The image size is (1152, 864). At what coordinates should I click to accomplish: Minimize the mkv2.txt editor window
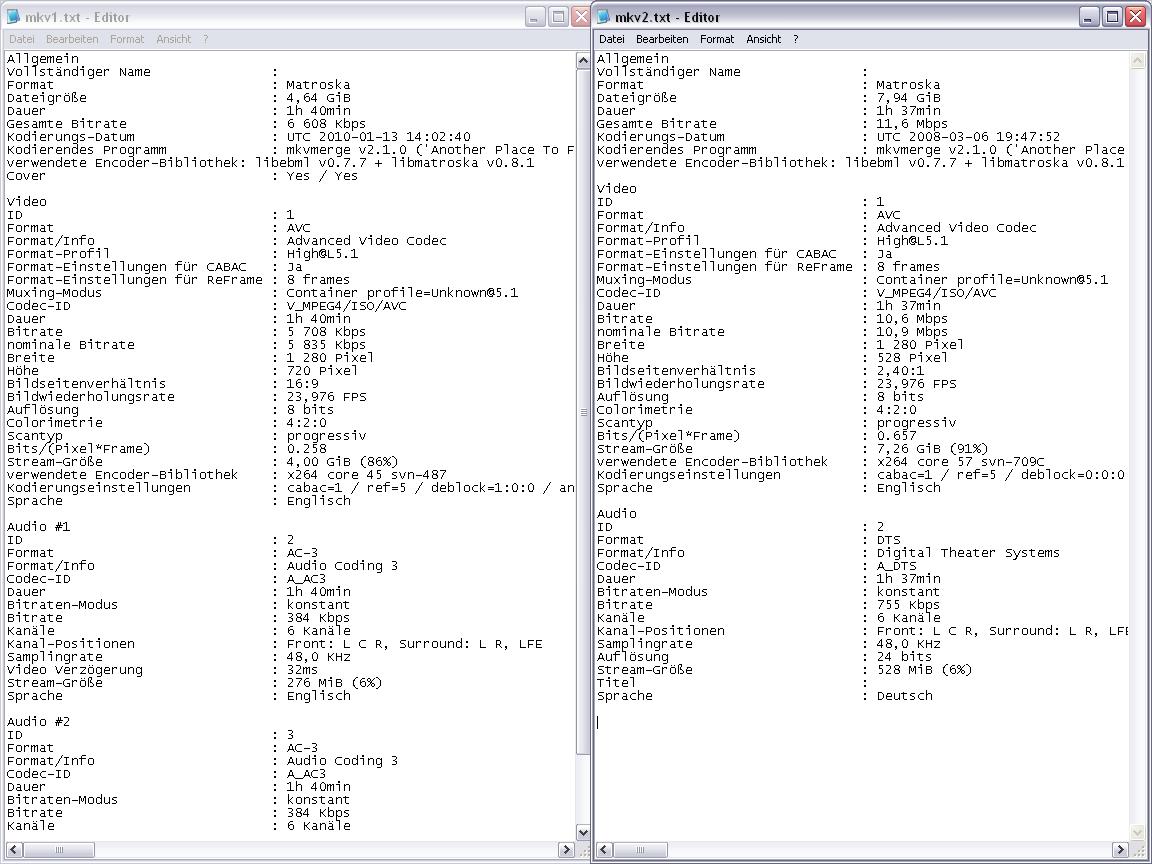point(1089,17)
